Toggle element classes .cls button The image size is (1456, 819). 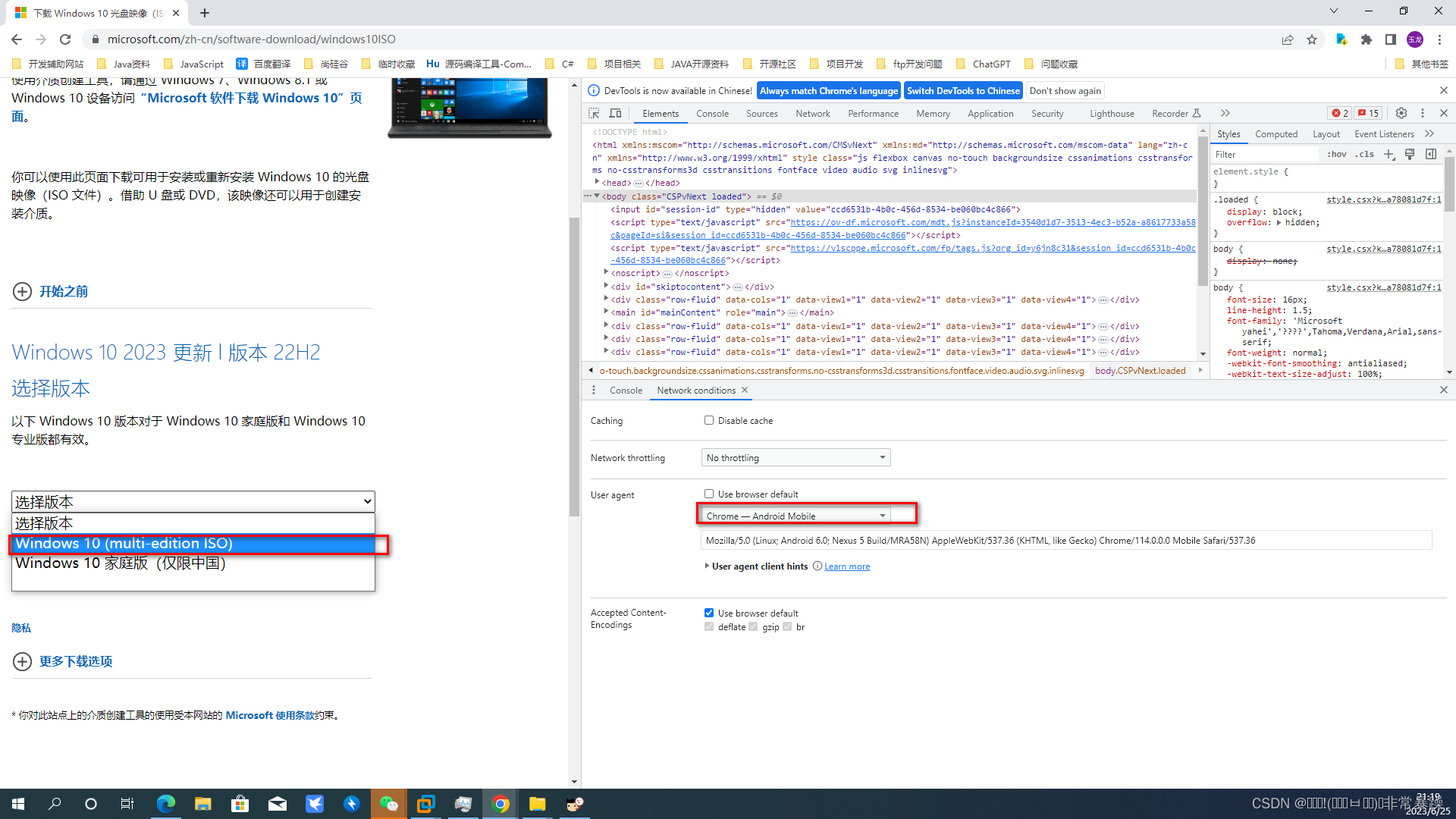coord(1365,154)
